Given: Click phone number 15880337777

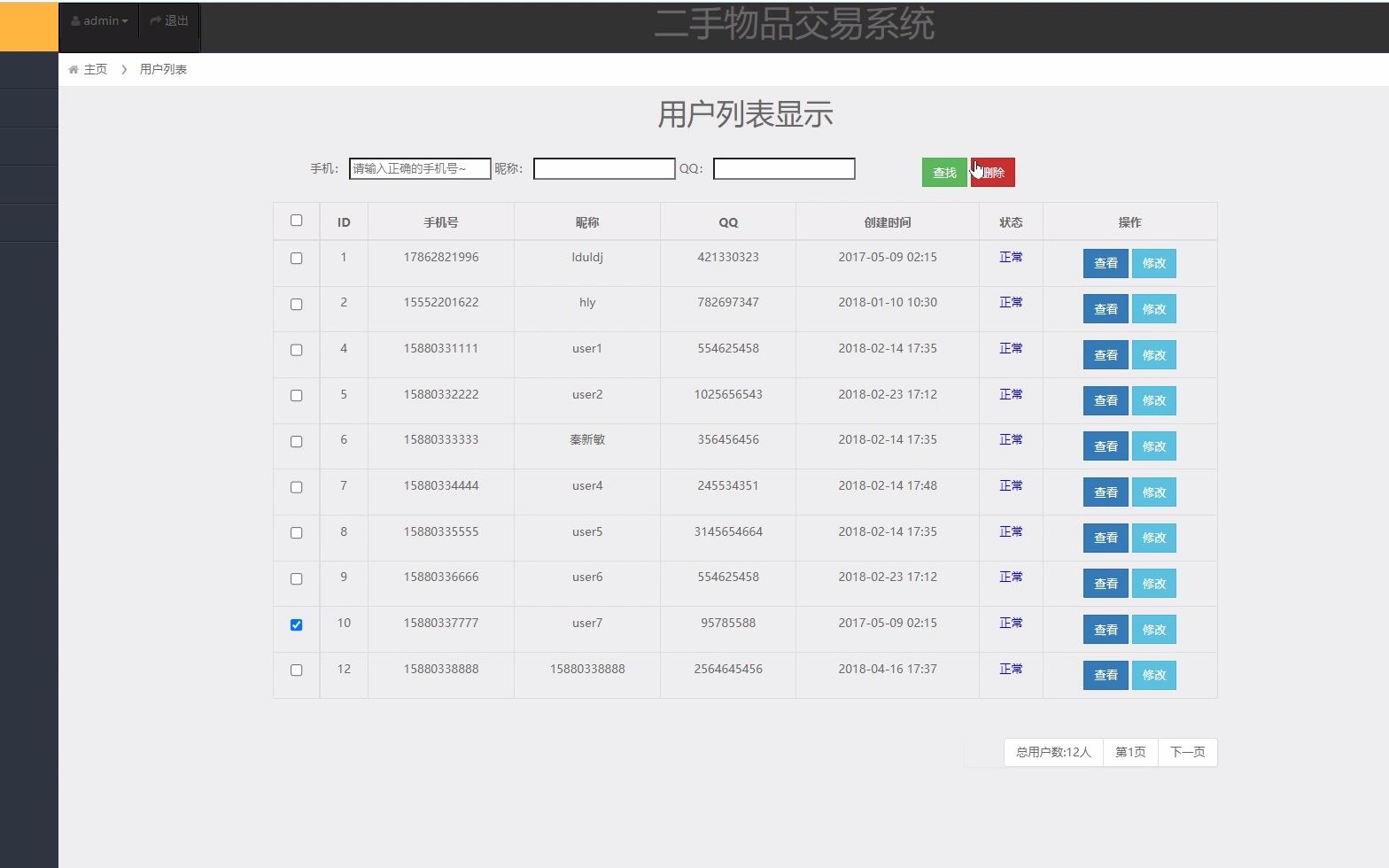Looking at the screenshot, I should pyautogui.click(x=441, y=623).
